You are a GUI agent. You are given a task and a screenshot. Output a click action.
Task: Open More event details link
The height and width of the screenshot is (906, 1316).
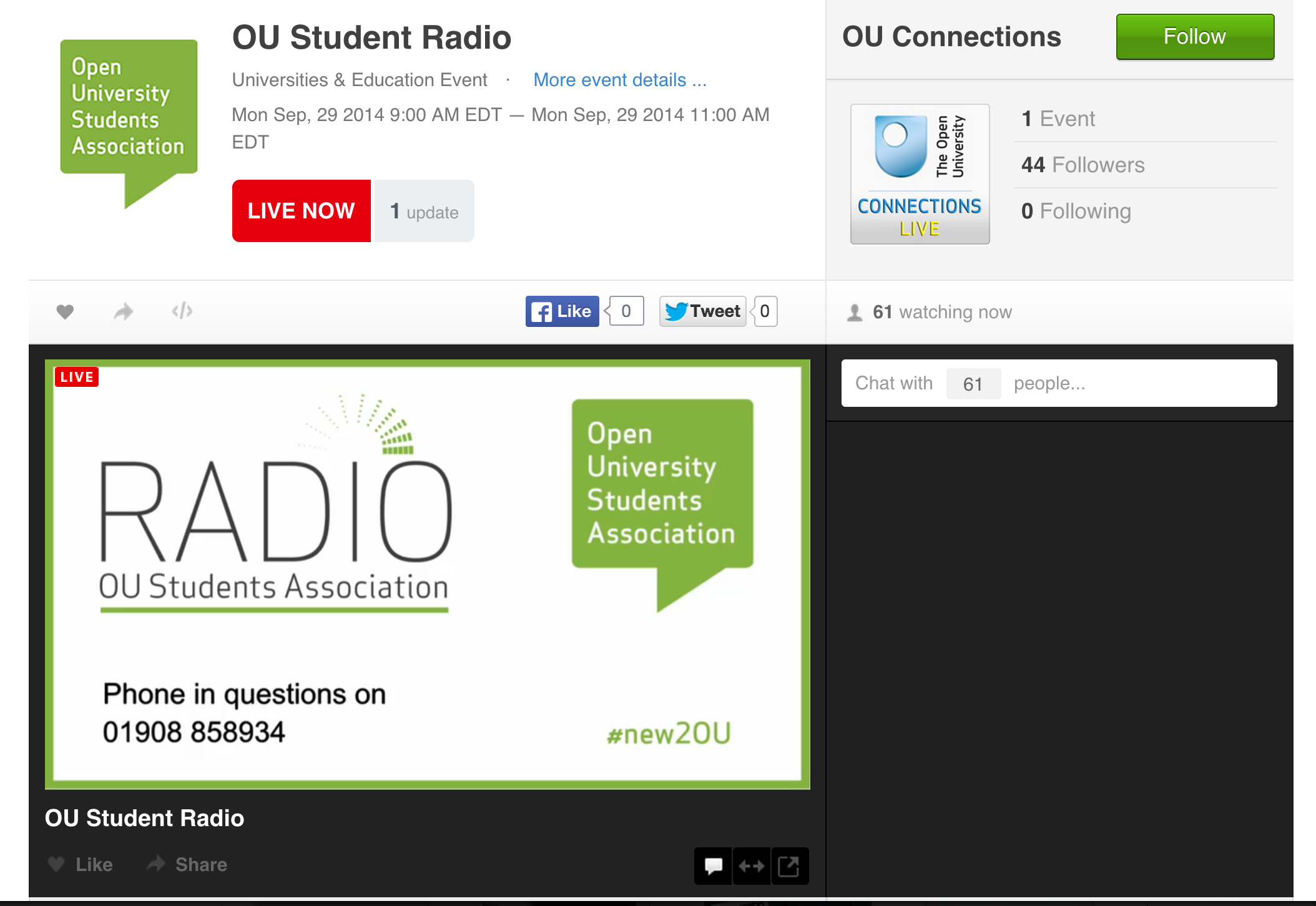pos(619,80)
